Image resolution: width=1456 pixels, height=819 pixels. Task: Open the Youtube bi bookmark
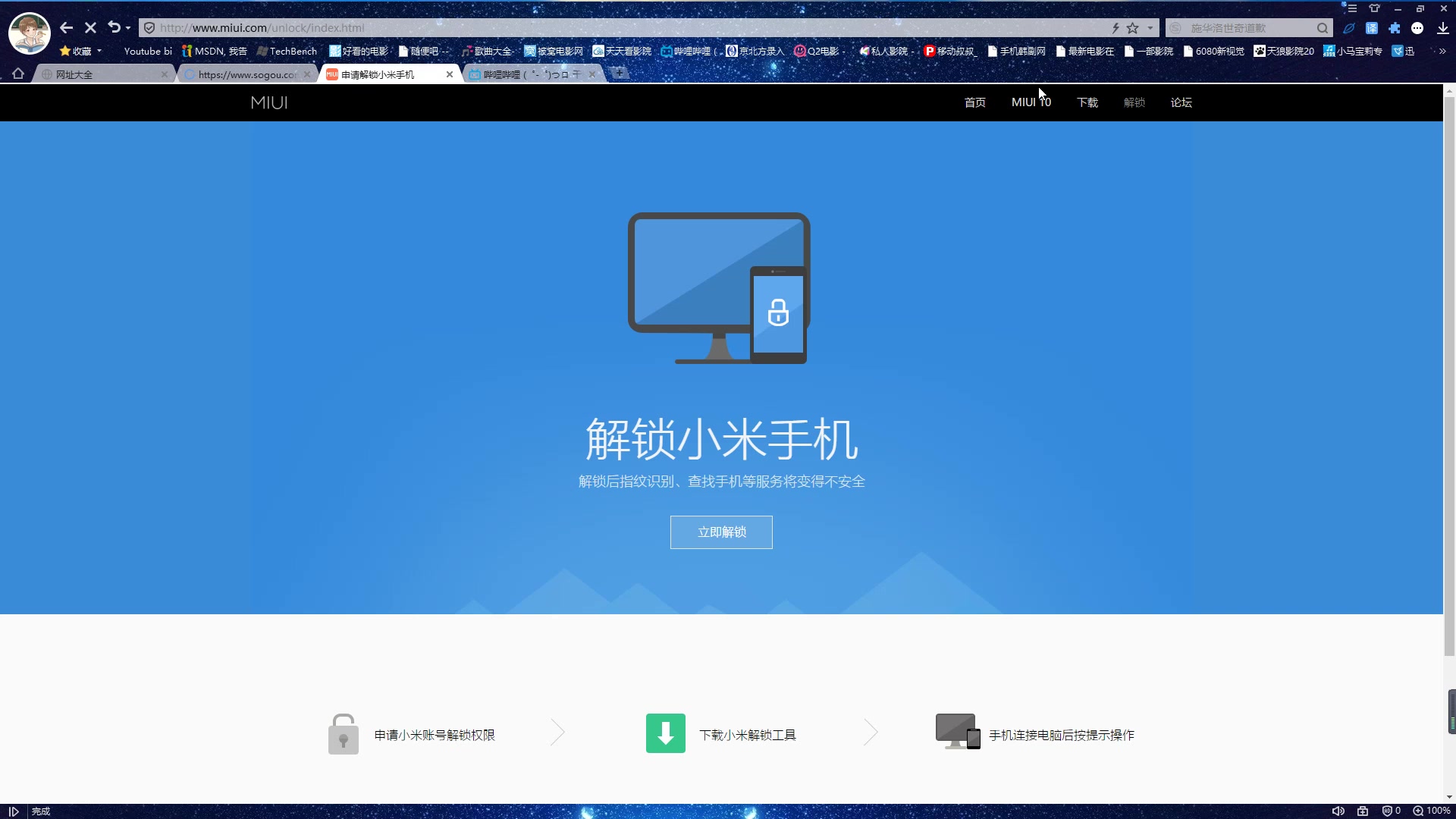pyautogui.click(x=148, y=51)
